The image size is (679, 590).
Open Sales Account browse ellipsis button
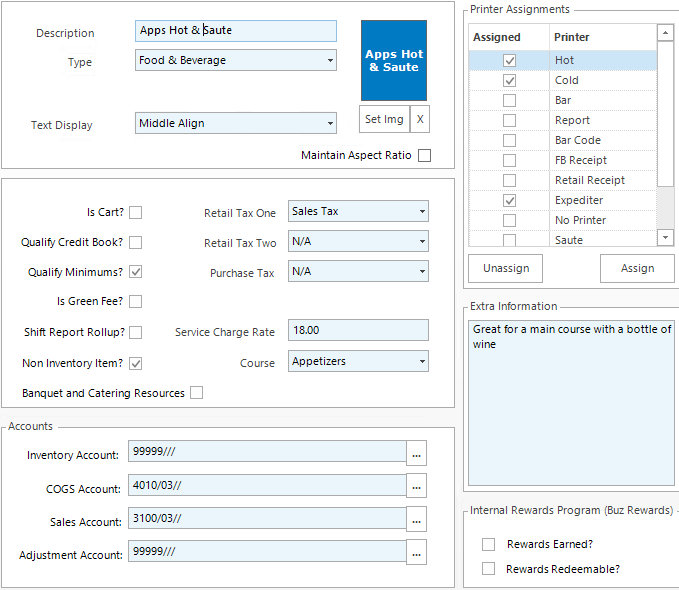pyautogui.click(x=417, y=520)
